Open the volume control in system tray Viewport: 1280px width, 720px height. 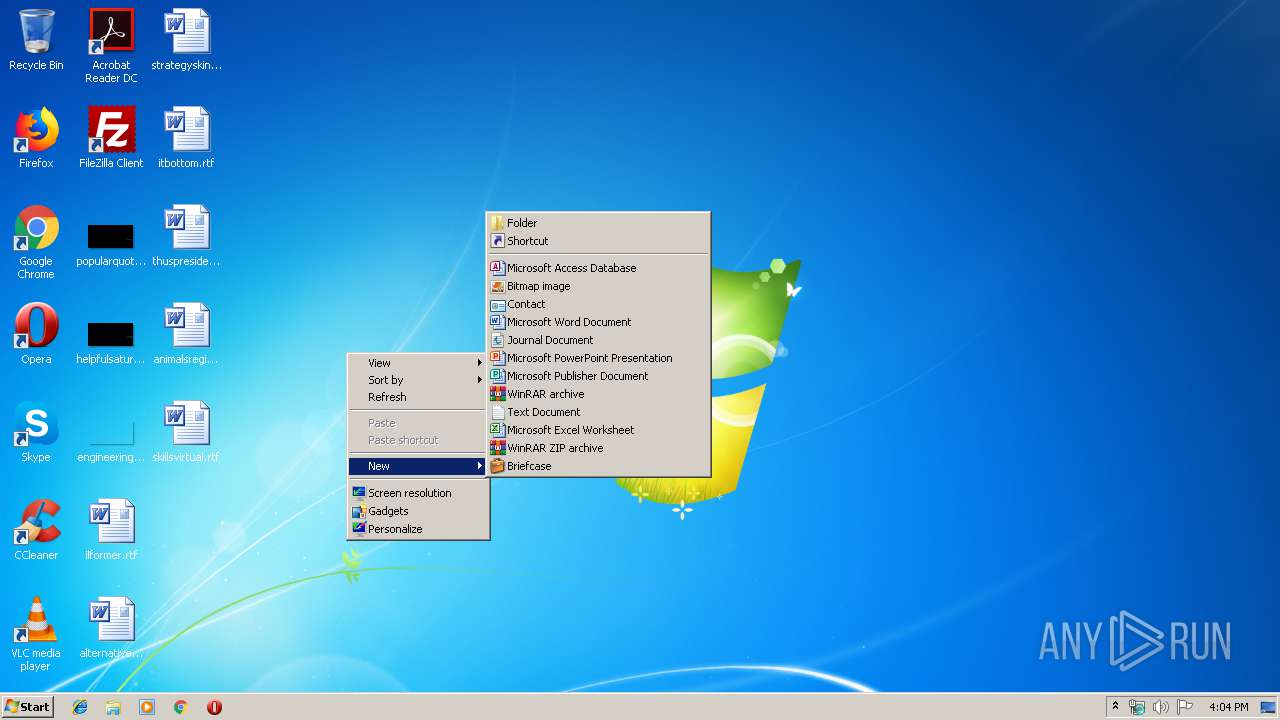click(x=1161, y=707)
